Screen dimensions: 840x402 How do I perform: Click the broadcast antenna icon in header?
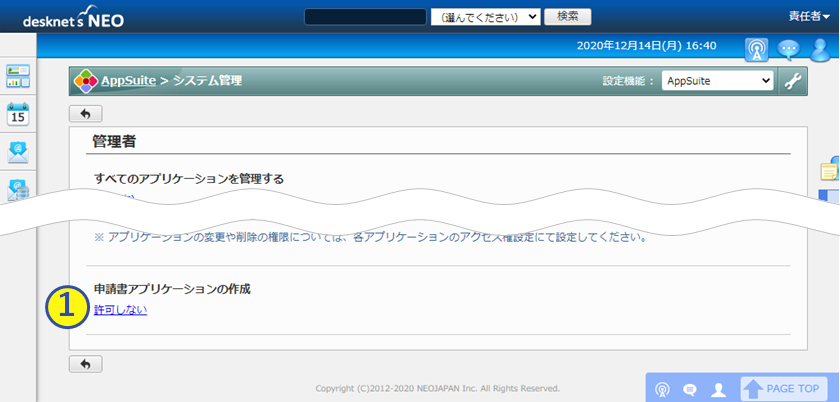click(756, 49)
